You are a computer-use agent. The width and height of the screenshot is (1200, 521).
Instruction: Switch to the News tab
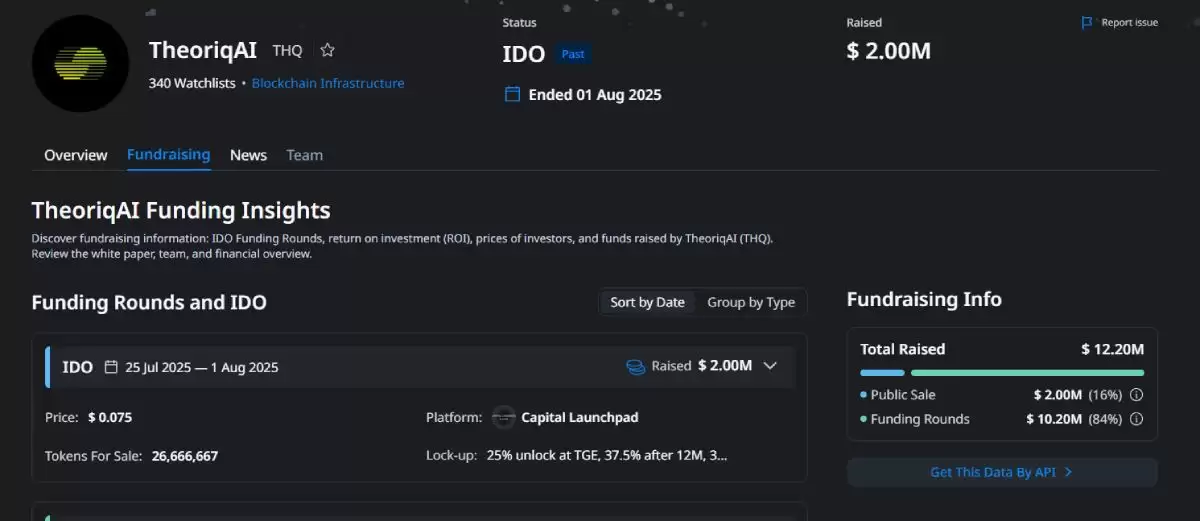coord(248,155)
